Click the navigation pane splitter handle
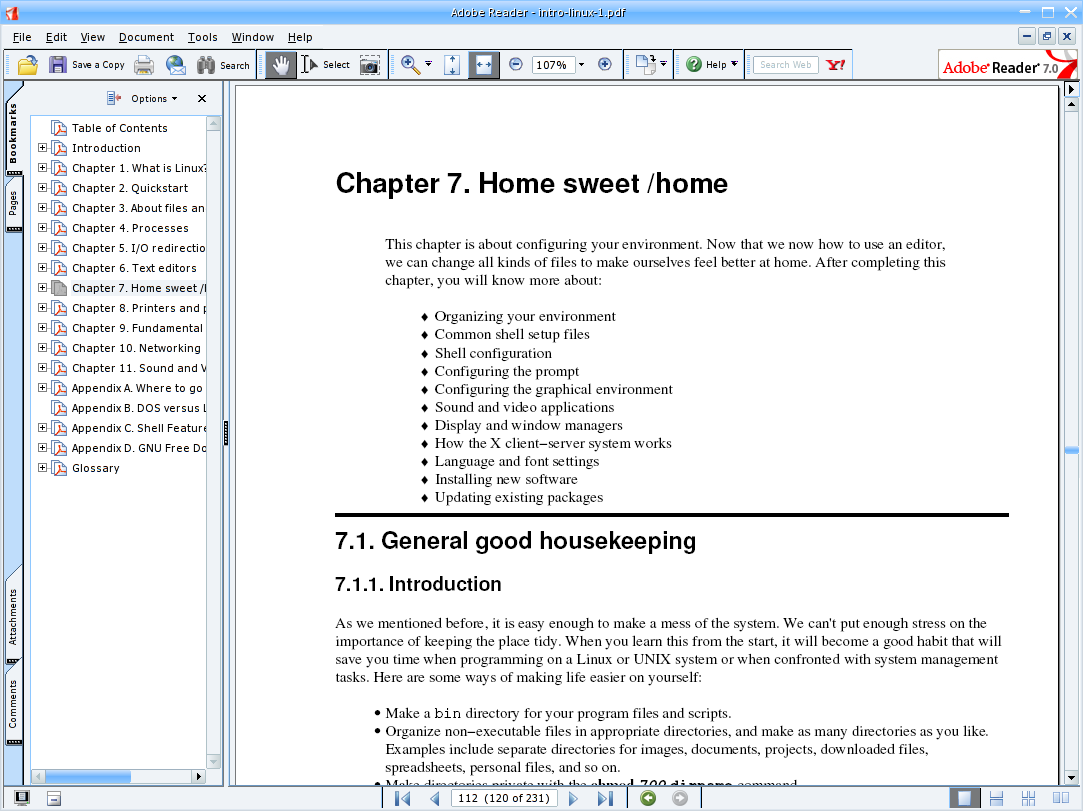Screen dimensions: 1083x811 tap(226, 433)
